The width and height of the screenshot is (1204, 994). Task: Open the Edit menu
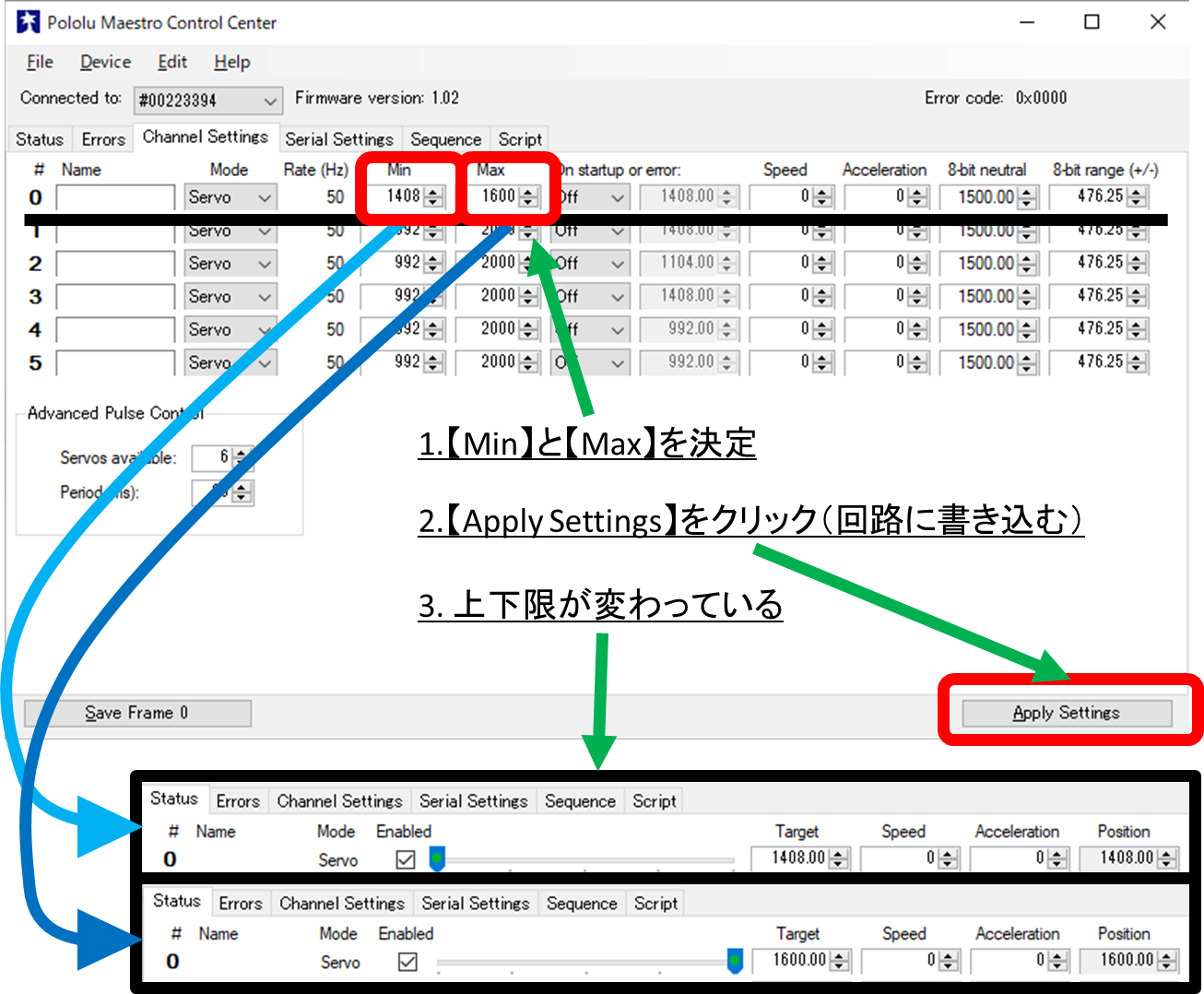click(x=172, y=62)
